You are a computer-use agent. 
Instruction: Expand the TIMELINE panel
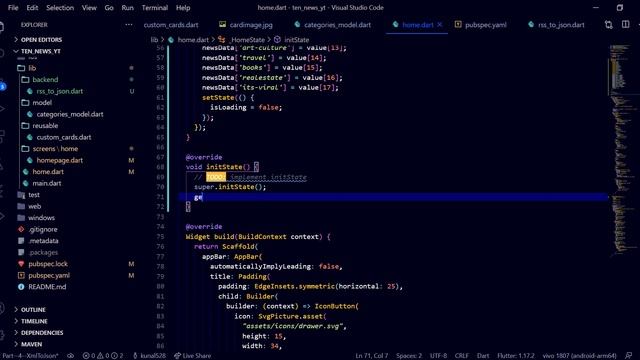point(34,321)
